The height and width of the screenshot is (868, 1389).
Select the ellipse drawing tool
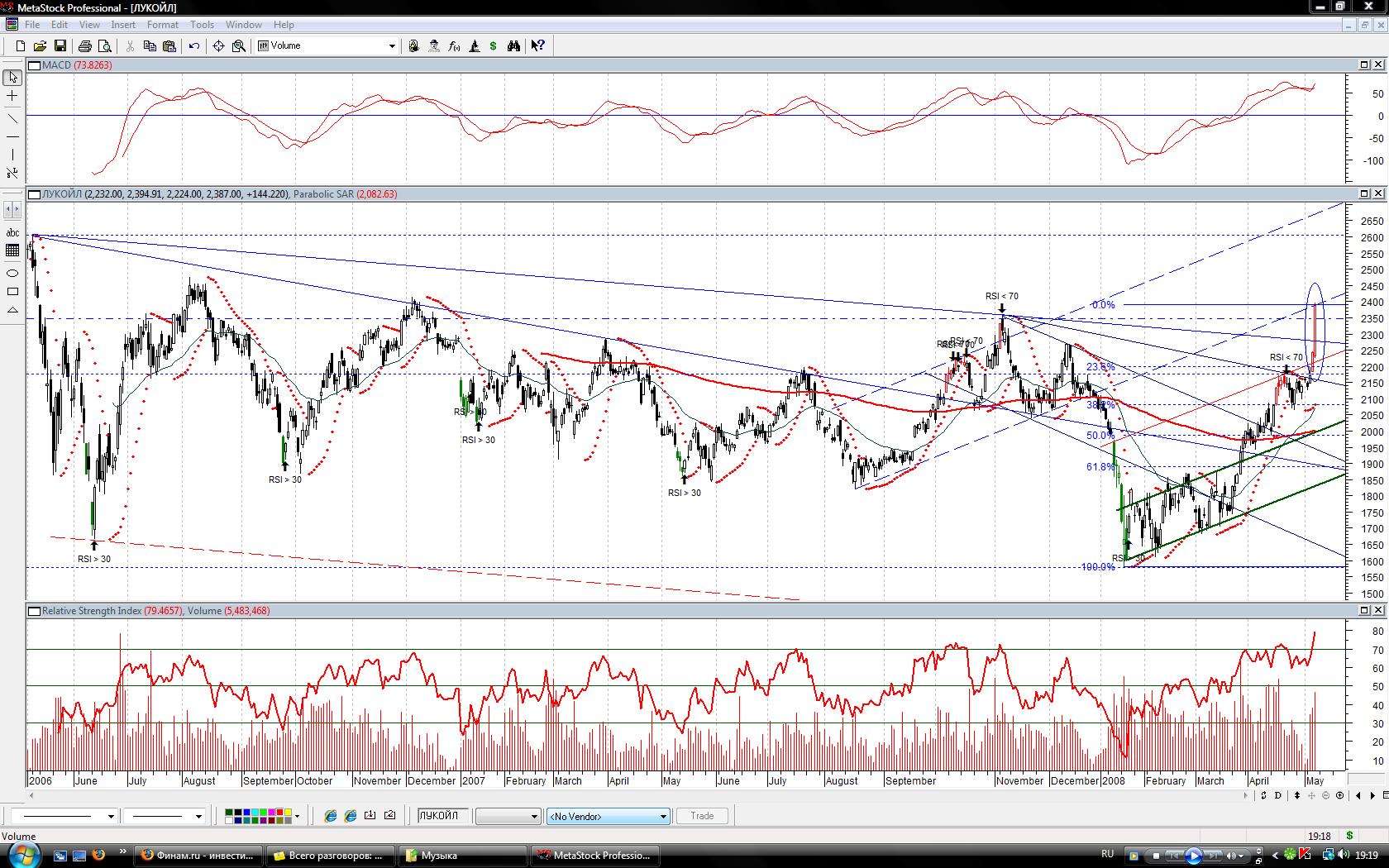12,273
